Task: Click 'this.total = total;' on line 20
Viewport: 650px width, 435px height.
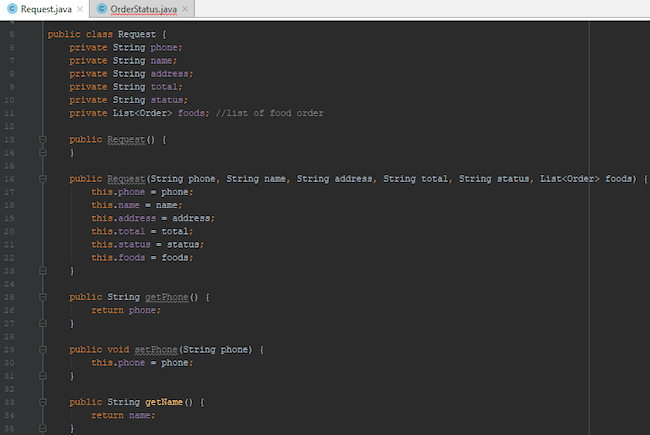Action: point(142,231)
